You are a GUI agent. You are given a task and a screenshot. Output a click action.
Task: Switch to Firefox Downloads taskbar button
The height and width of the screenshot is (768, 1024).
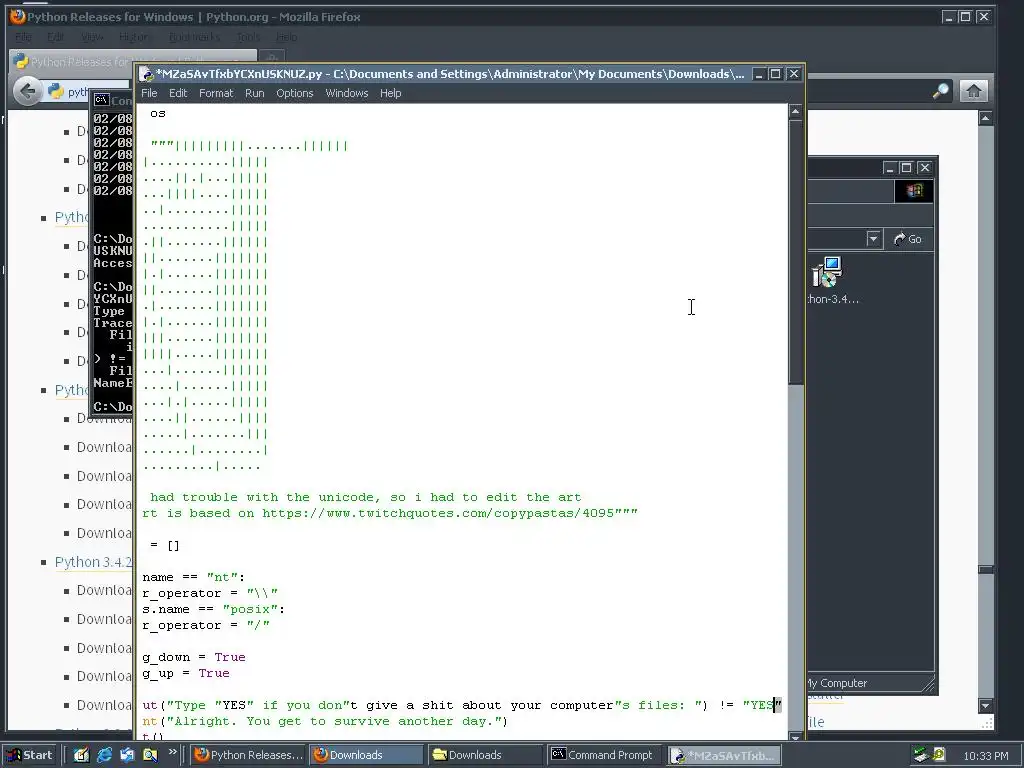pos(366,755)
